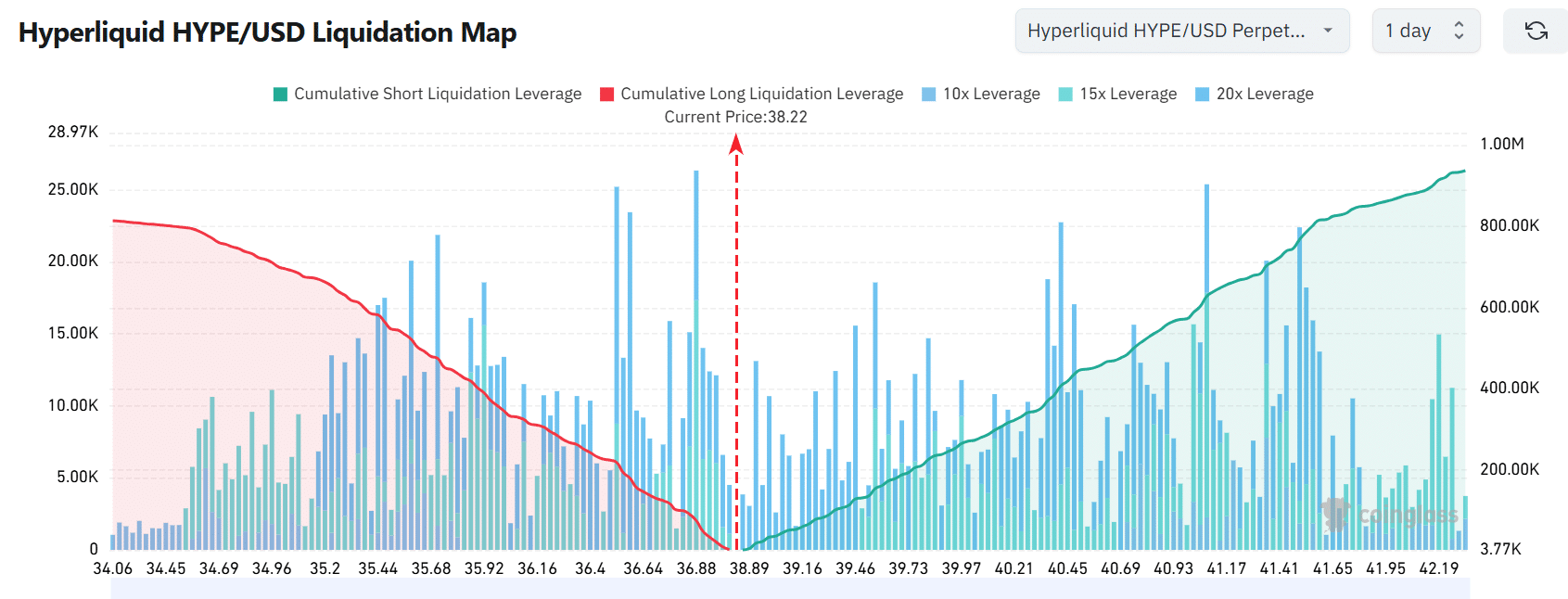Image resolution: width=1568 pixels, height=599 pixels.
Task: Open the Hyperliquid HYPE/USD Perpetual pair dropdown
Action: pyautogui.click(x=1166, y=31)
